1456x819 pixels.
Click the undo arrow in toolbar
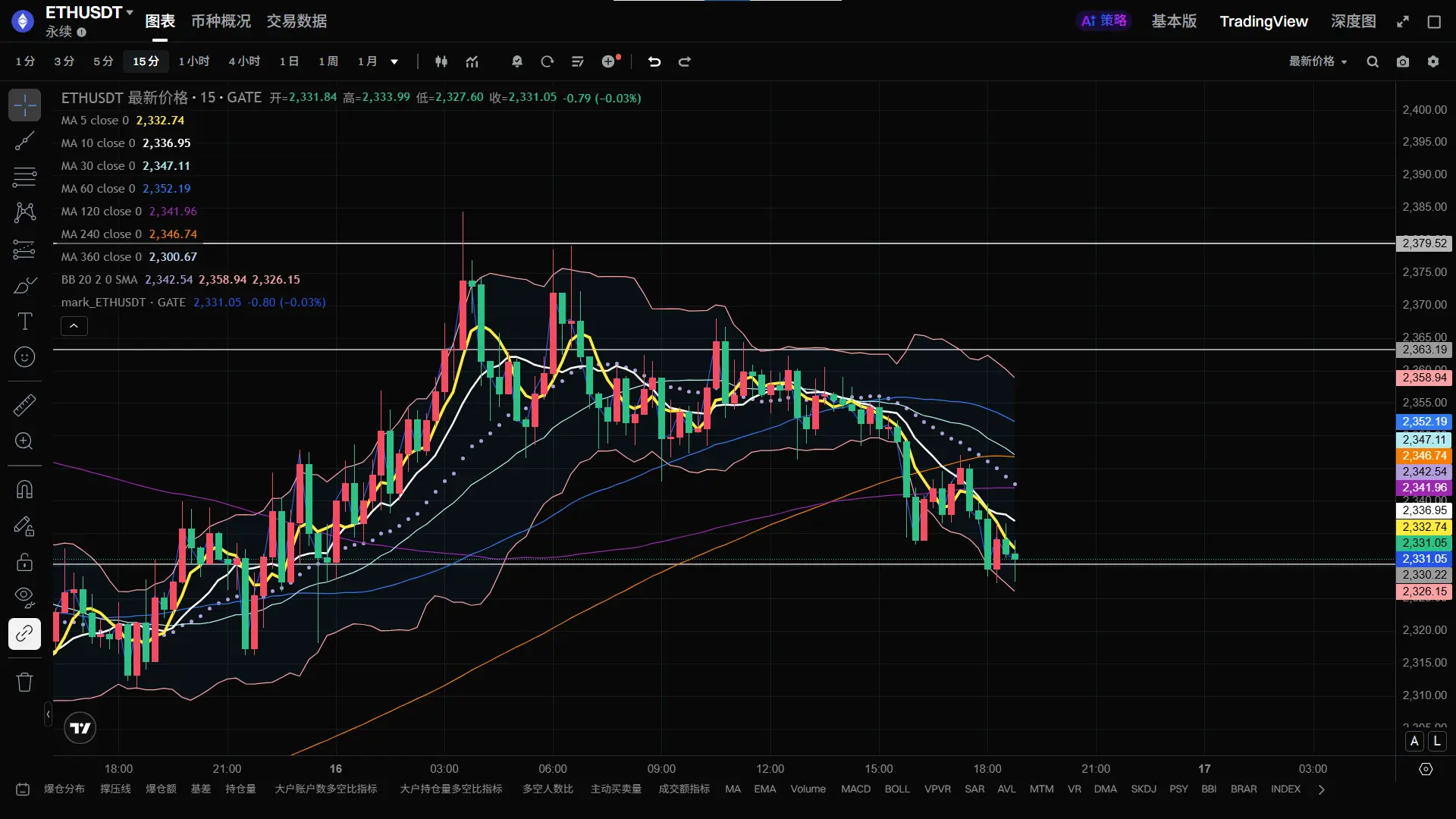(654, 61)
